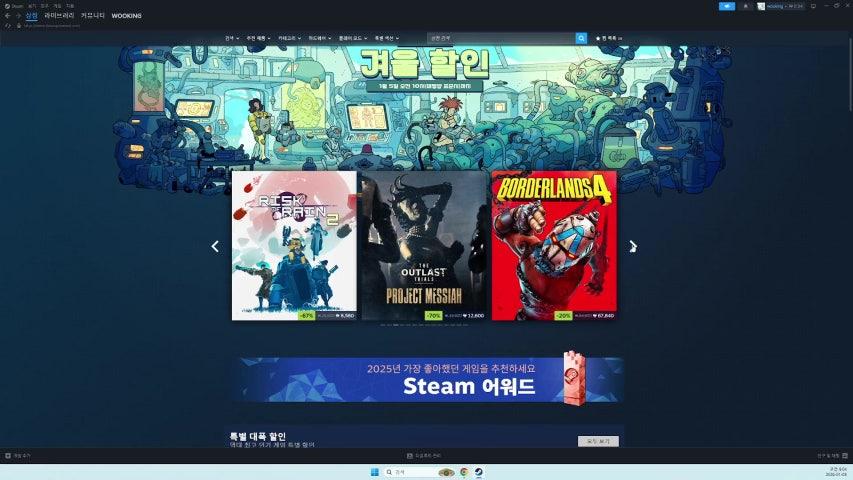Screen dimensions: 853x480
Task: Click the 모두 보기 button for special deals
Action: pyautogui.click(x=598, y=441)
